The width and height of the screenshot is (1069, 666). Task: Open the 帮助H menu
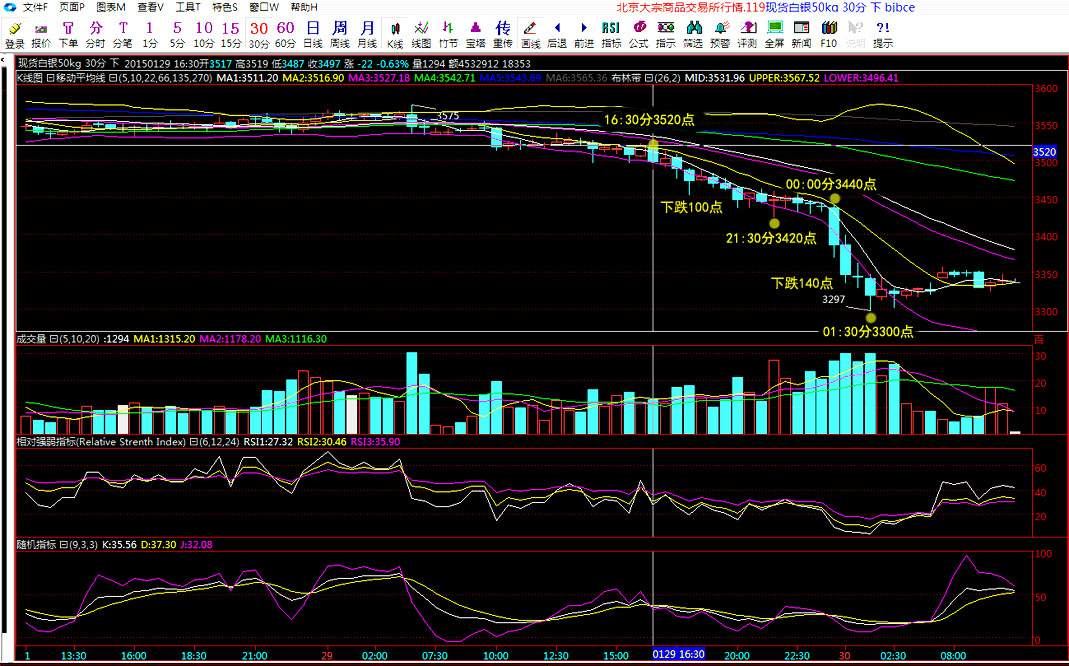[304, 7]
